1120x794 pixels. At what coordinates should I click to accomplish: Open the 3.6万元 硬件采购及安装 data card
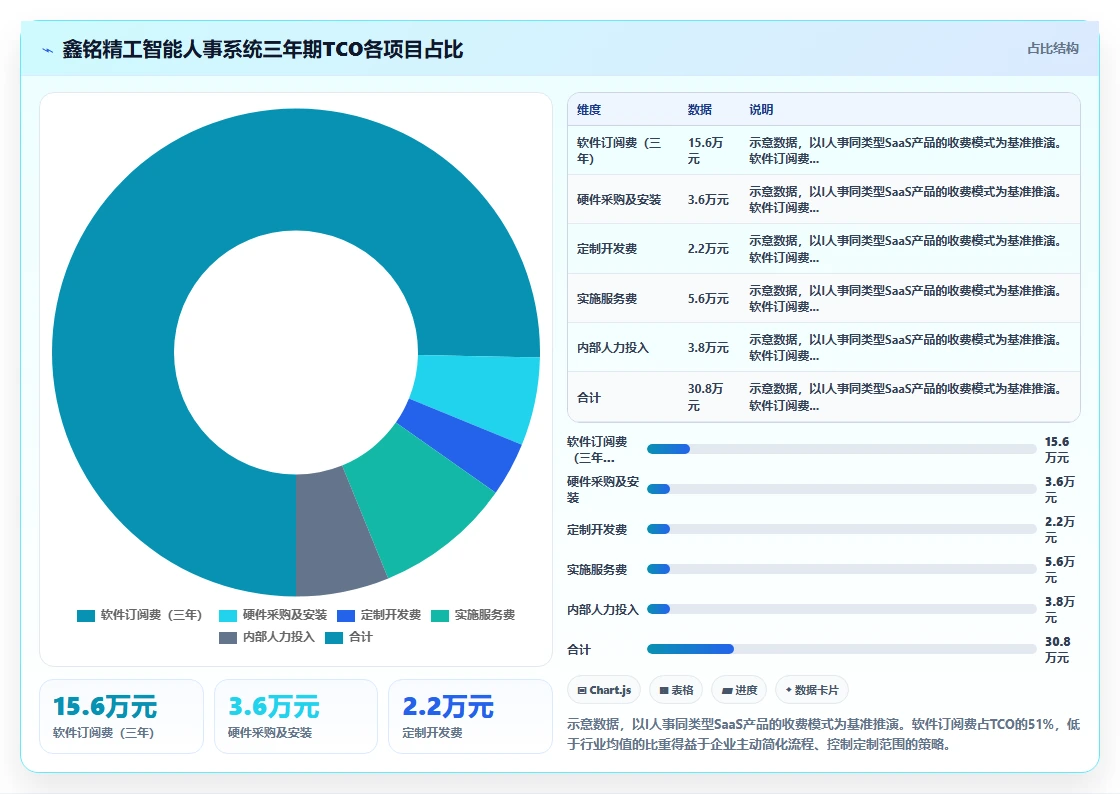pyautogui.click(x=296, y=716)
